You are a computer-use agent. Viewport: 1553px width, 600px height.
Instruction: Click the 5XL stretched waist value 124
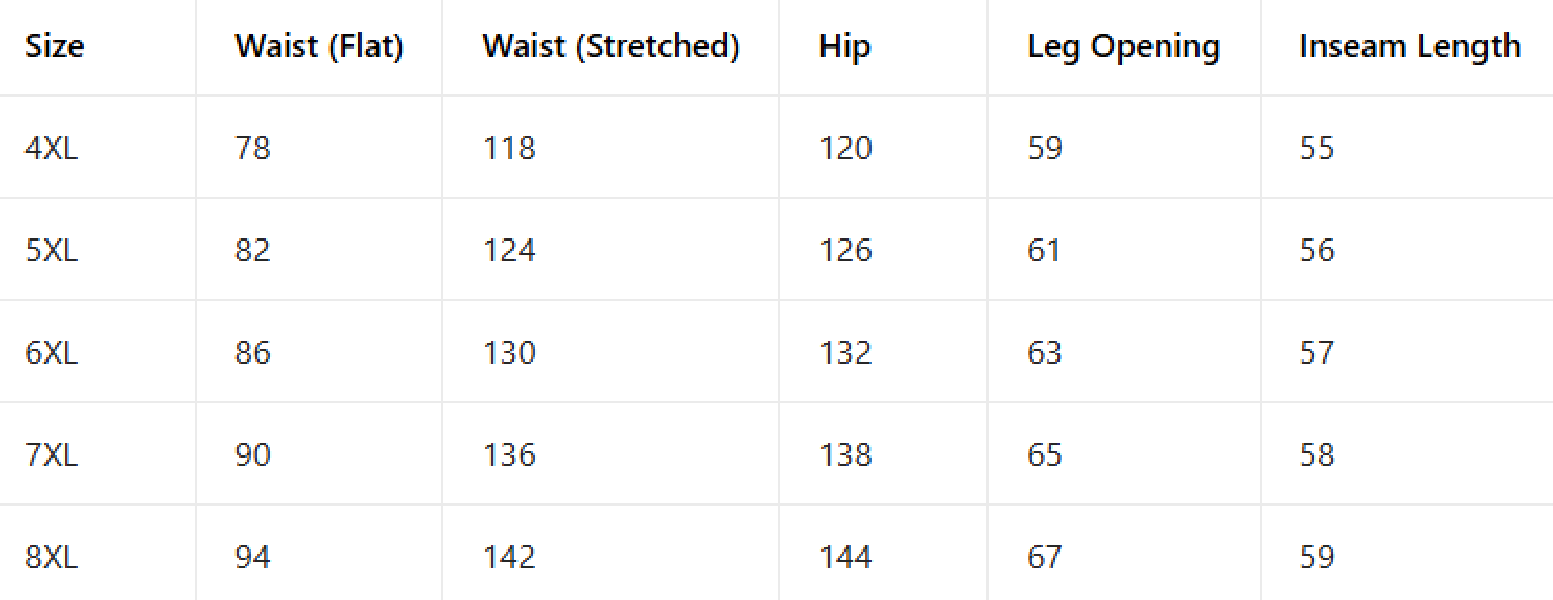coord(510,250)
